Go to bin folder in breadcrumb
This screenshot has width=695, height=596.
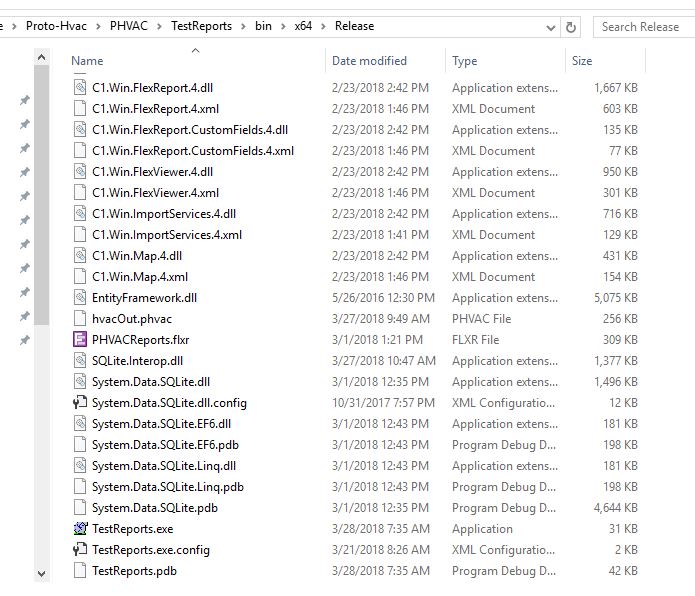(263, 26)
